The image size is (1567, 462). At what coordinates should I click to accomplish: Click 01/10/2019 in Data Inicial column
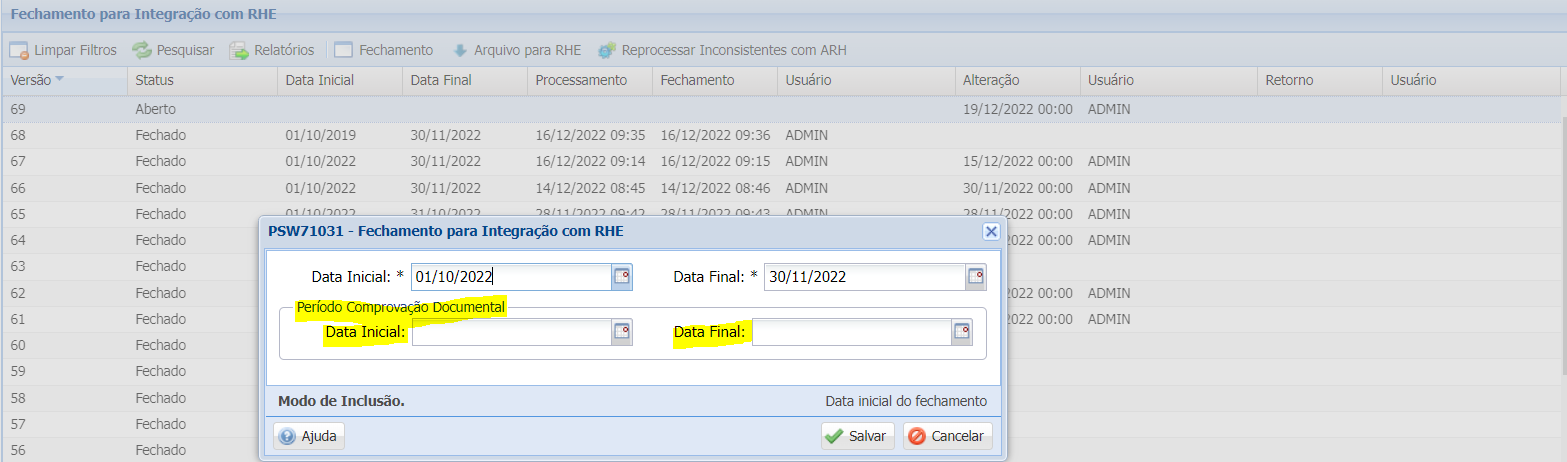(321, 134)
